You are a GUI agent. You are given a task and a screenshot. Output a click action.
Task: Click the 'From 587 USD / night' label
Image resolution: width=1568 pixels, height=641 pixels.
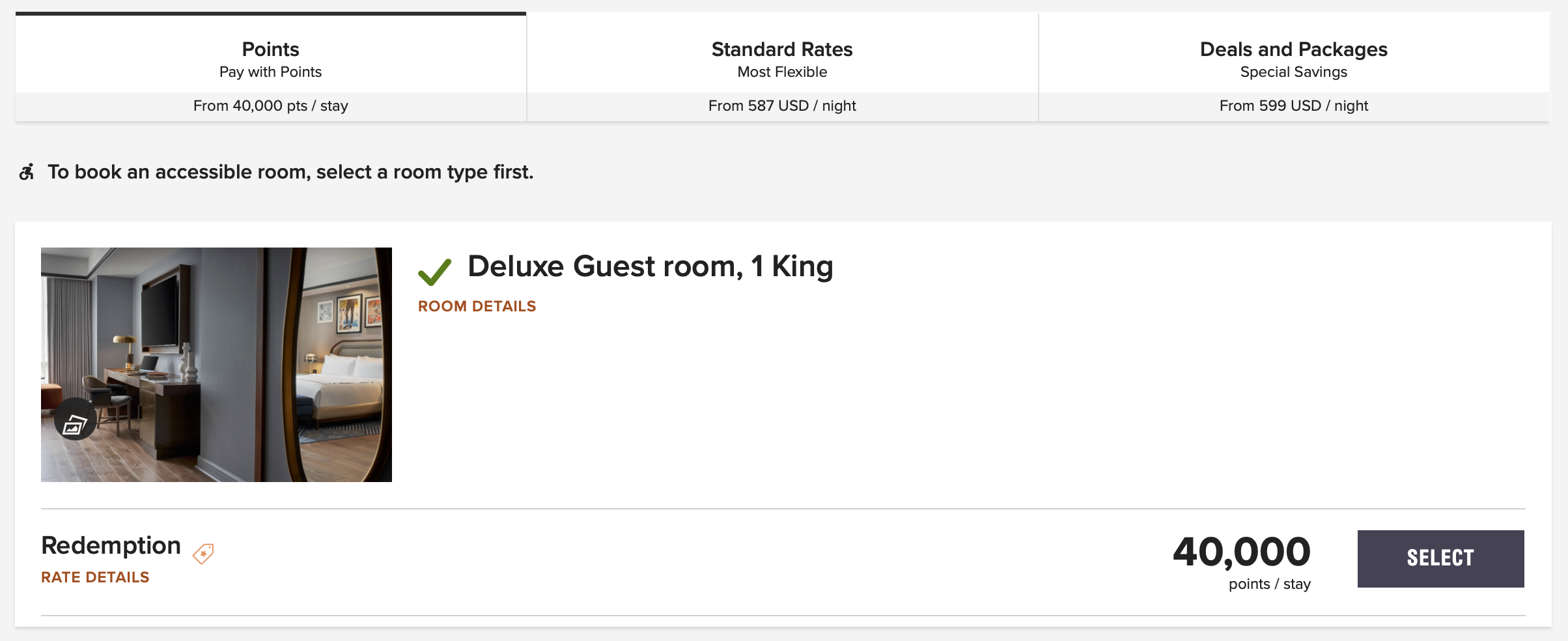click(782, 106)
